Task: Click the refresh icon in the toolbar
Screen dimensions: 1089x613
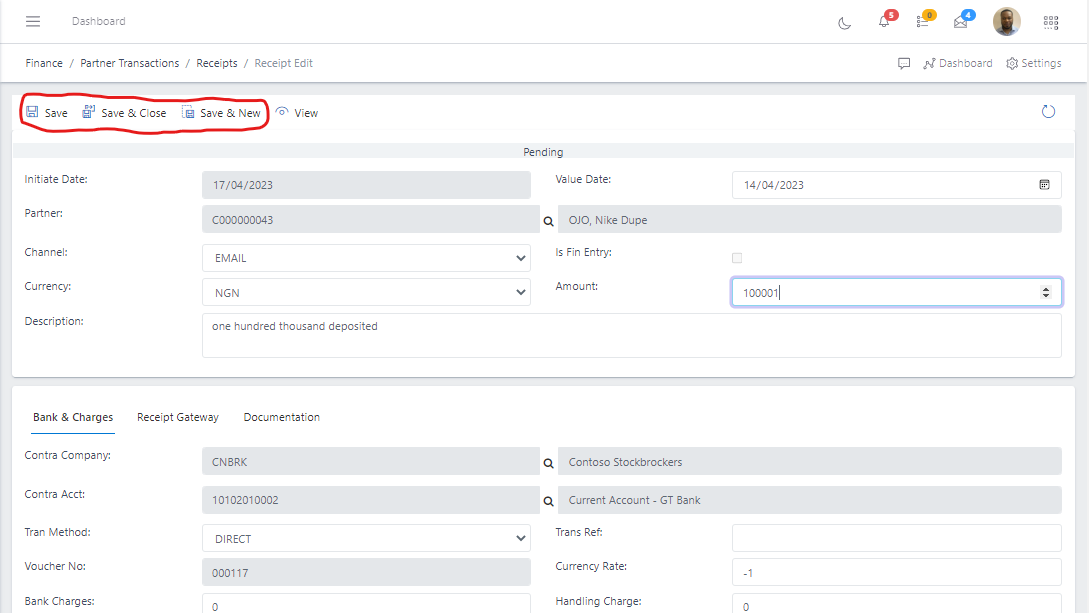Action: 1048,112
